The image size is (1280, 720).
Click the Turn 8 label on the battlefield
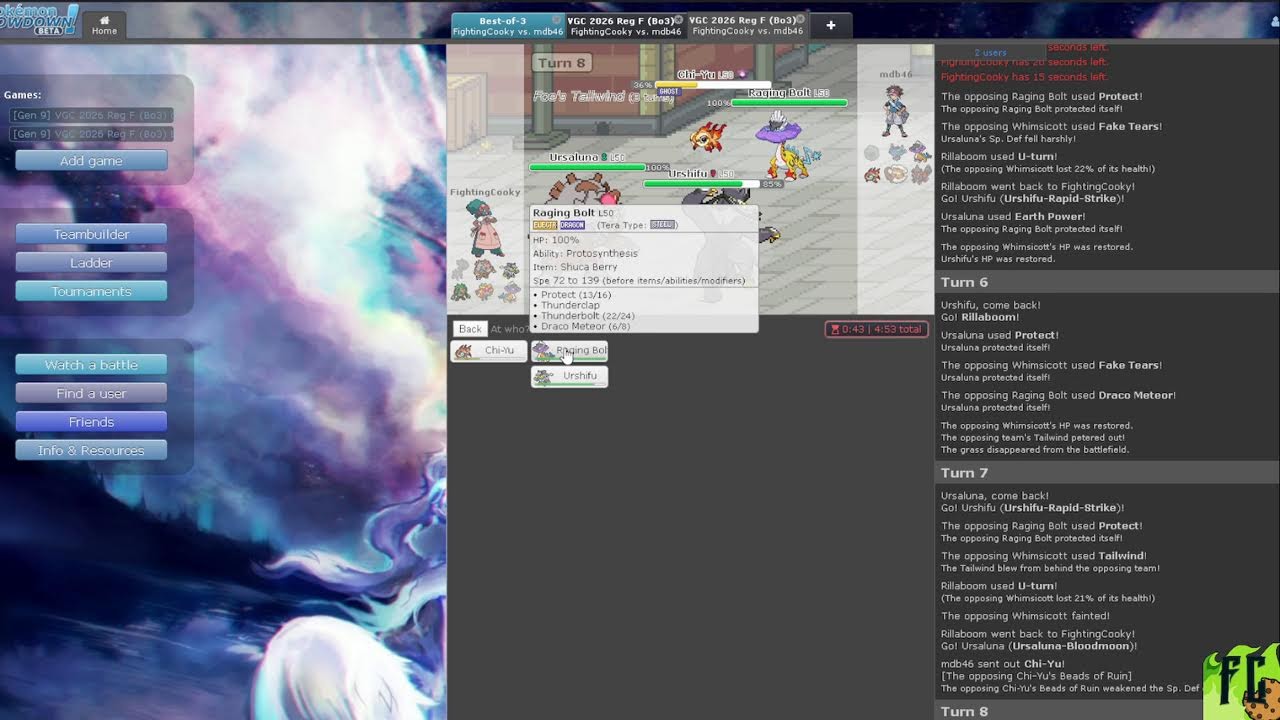(562, 62)
